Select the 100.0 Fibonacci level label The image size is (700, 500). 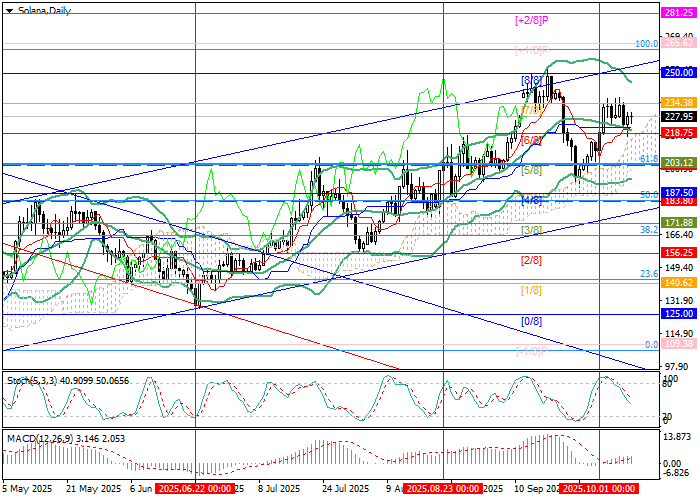pos(646,43)
